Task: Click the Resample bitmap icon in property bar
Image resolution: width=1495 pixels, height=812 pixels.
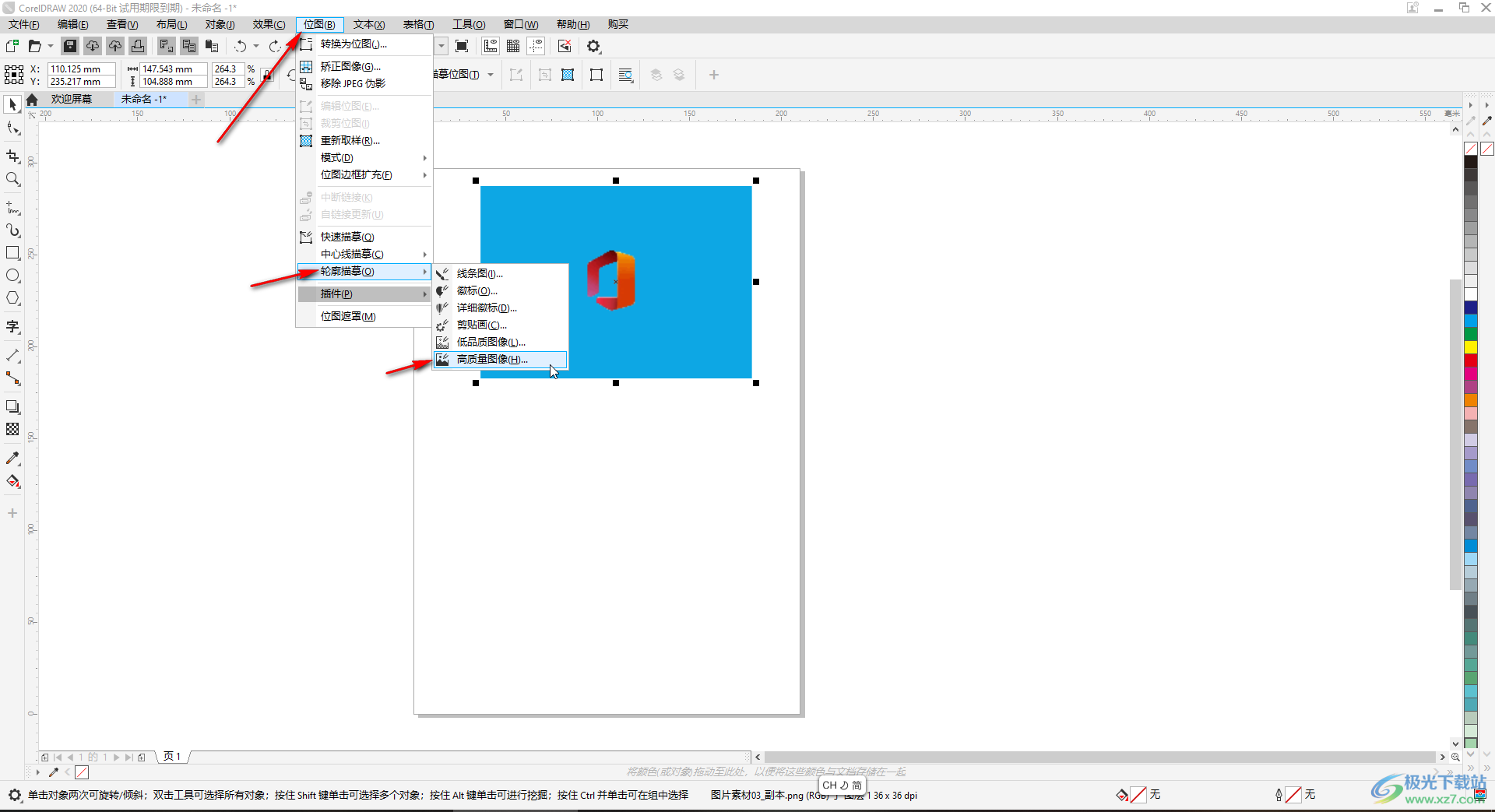Action: click(568, 75)
